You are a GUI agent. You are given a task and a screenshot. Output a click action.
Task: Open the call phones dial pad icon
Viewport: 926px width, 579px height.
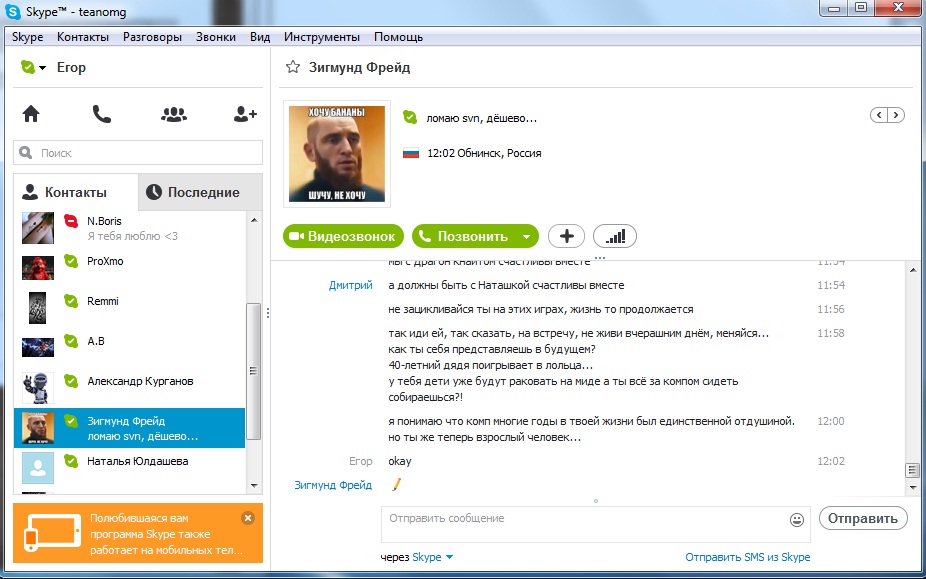tap(102, 113)
